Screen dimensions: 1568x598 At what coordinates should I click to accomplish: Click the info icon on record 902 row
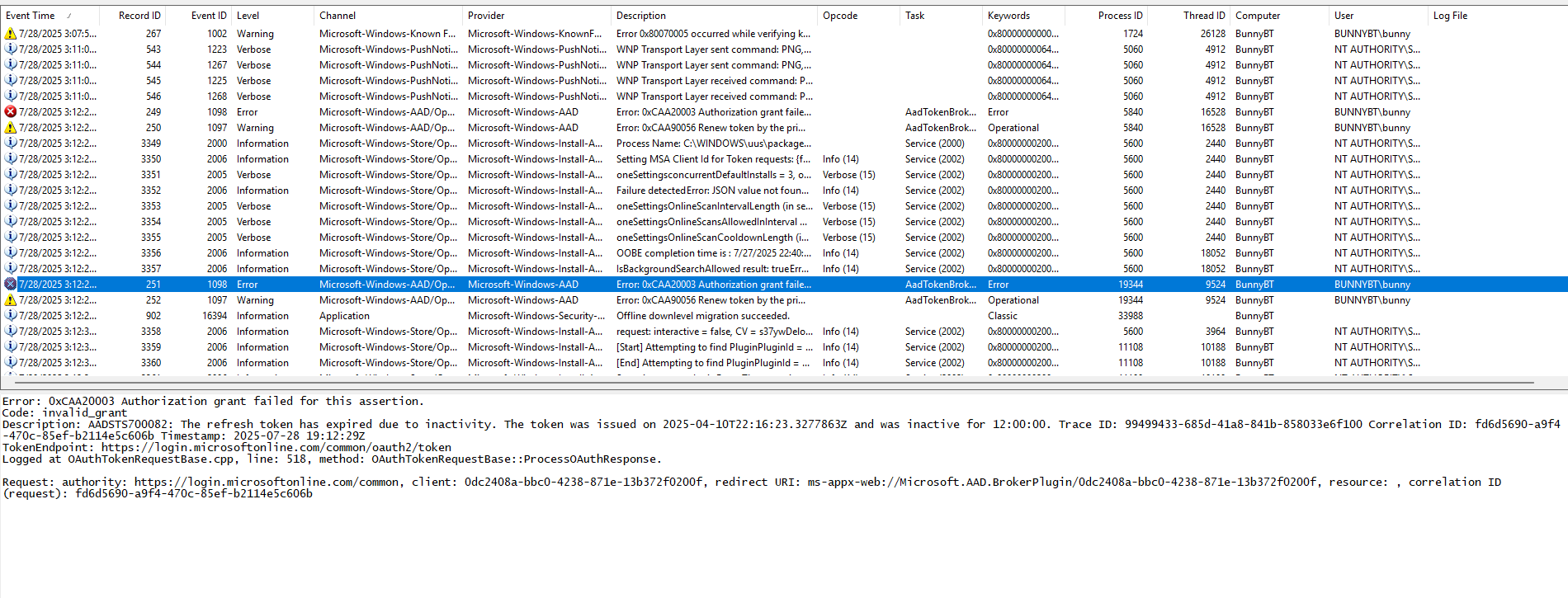pos(11,316)
